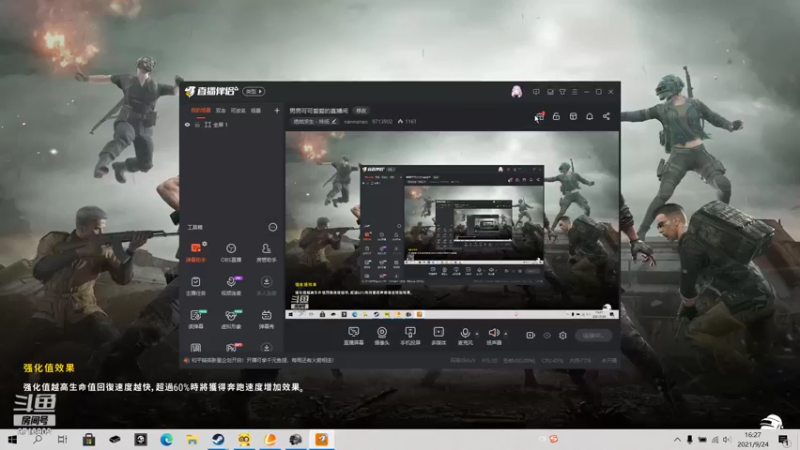Open Steam from the taskbar
The width and height of the screenshot is (800, 450).
(218, 439)
